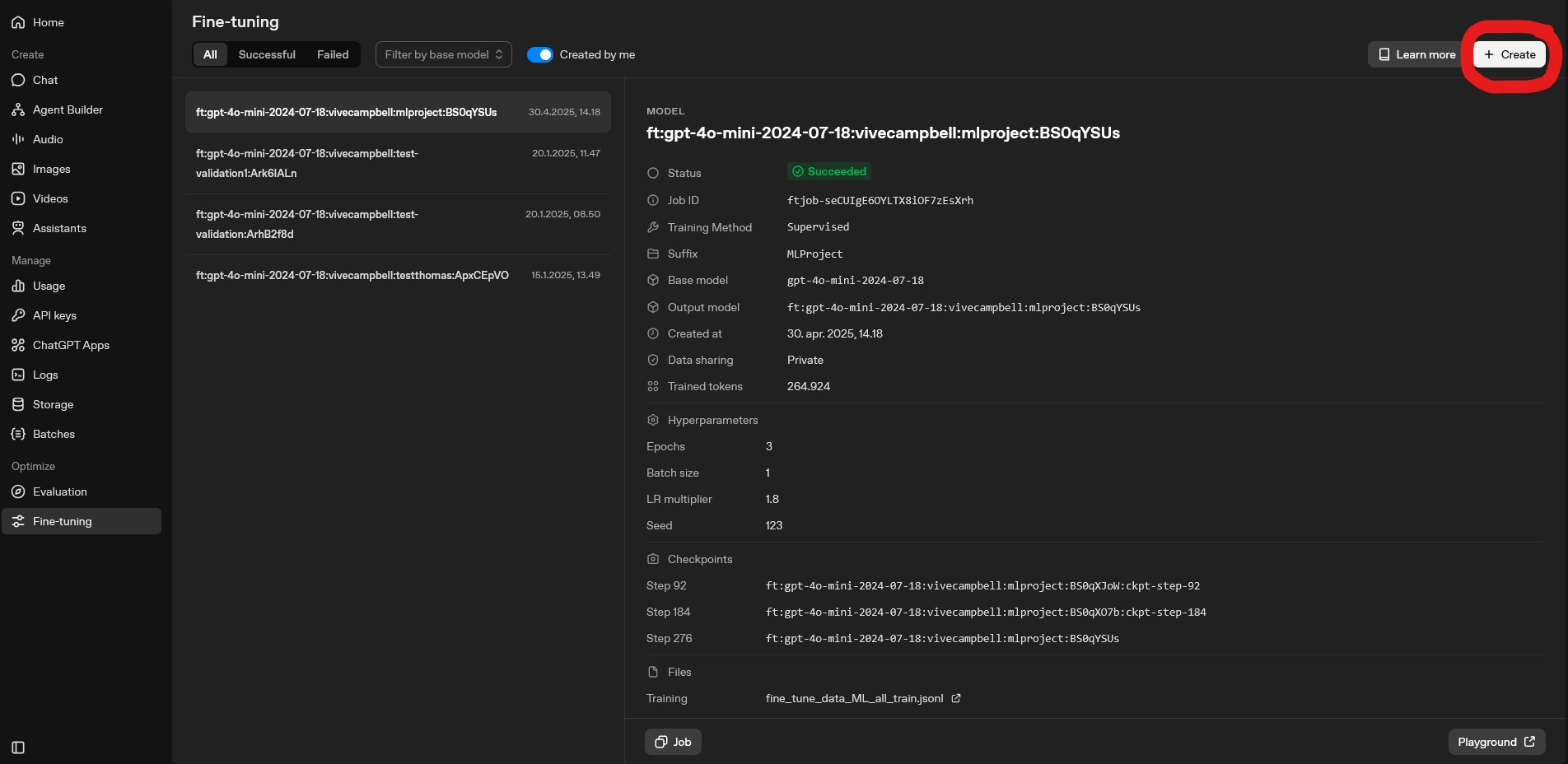Switch to the All filter tab

(210, 54)
